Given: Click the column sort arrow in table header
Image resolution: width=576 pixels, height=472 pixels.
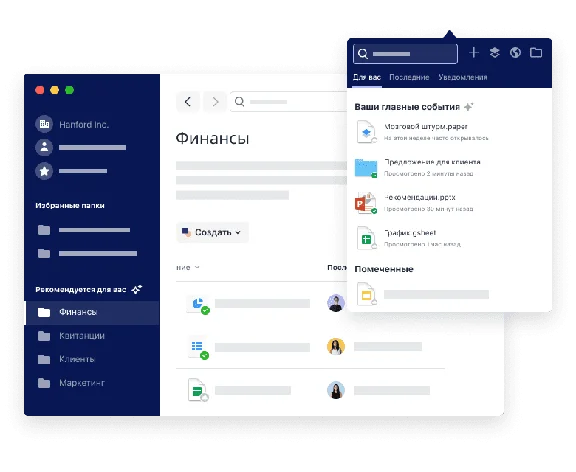Looking at the screenshot, I should (197, 267).
